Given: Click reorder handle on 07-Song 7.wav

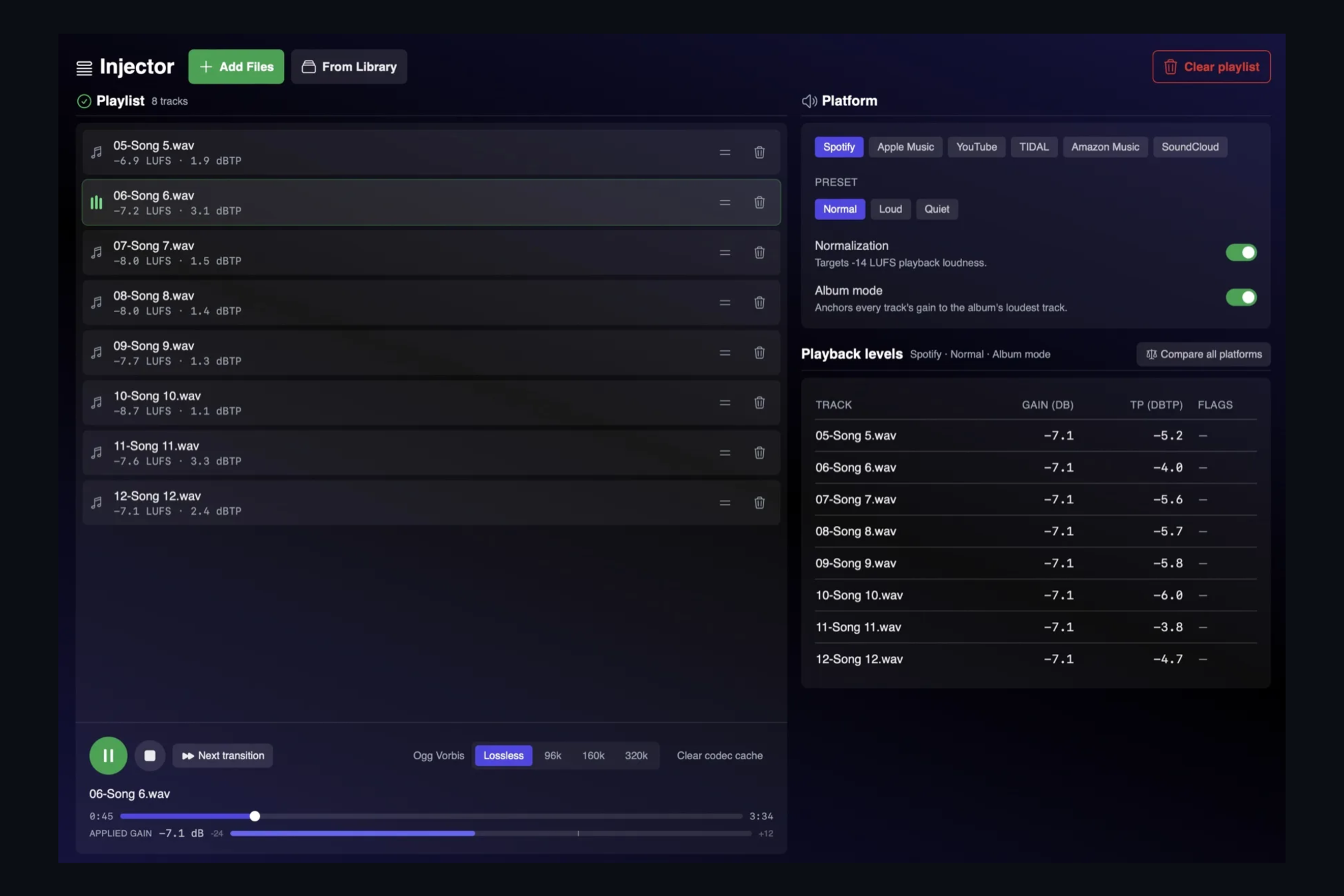Looking at the screenshot, I should click(725, 253).
